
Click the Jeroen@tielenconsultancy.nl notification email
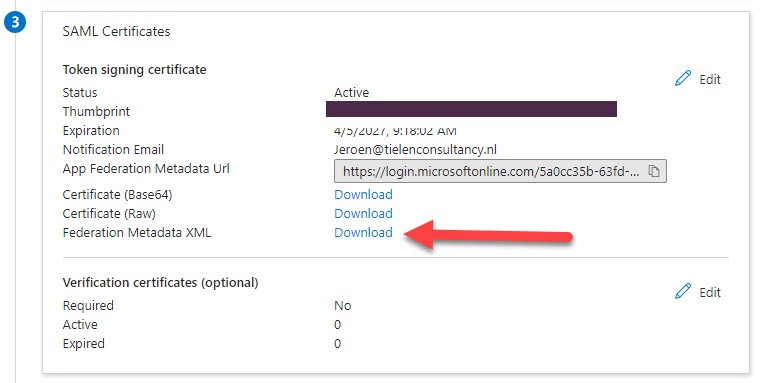[x=415, y=149]
